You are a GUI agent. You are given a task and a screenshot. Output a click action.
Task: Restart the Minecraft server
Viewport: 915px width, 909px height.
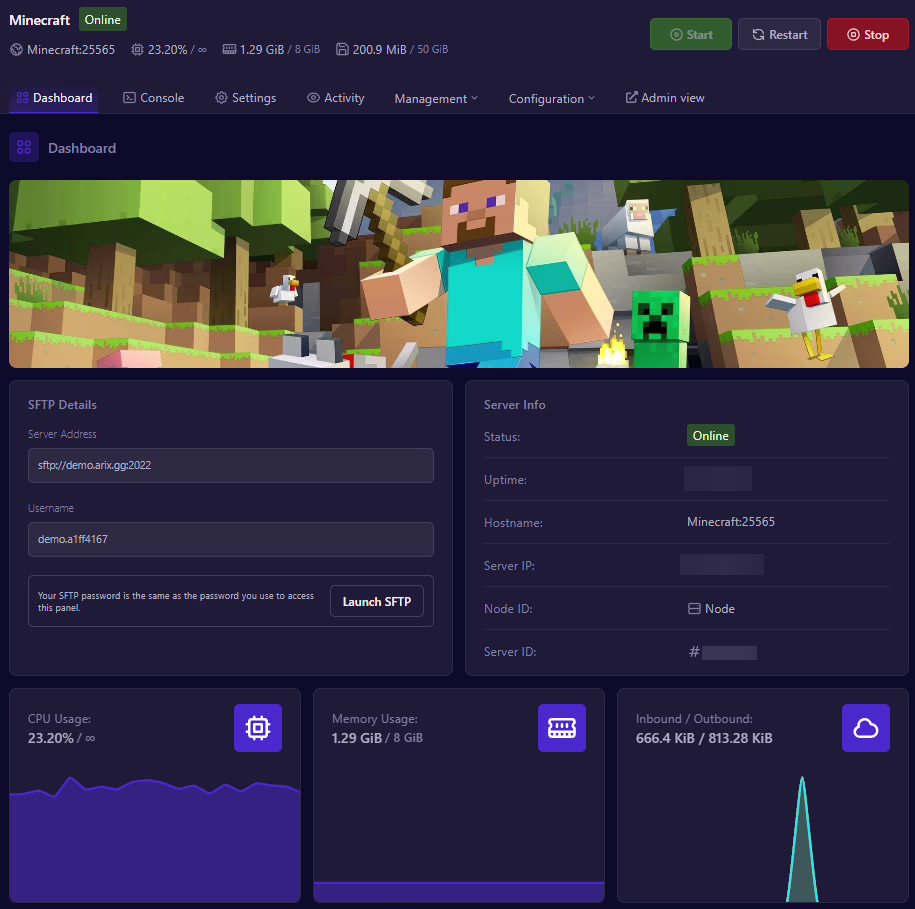click(779, 35)
